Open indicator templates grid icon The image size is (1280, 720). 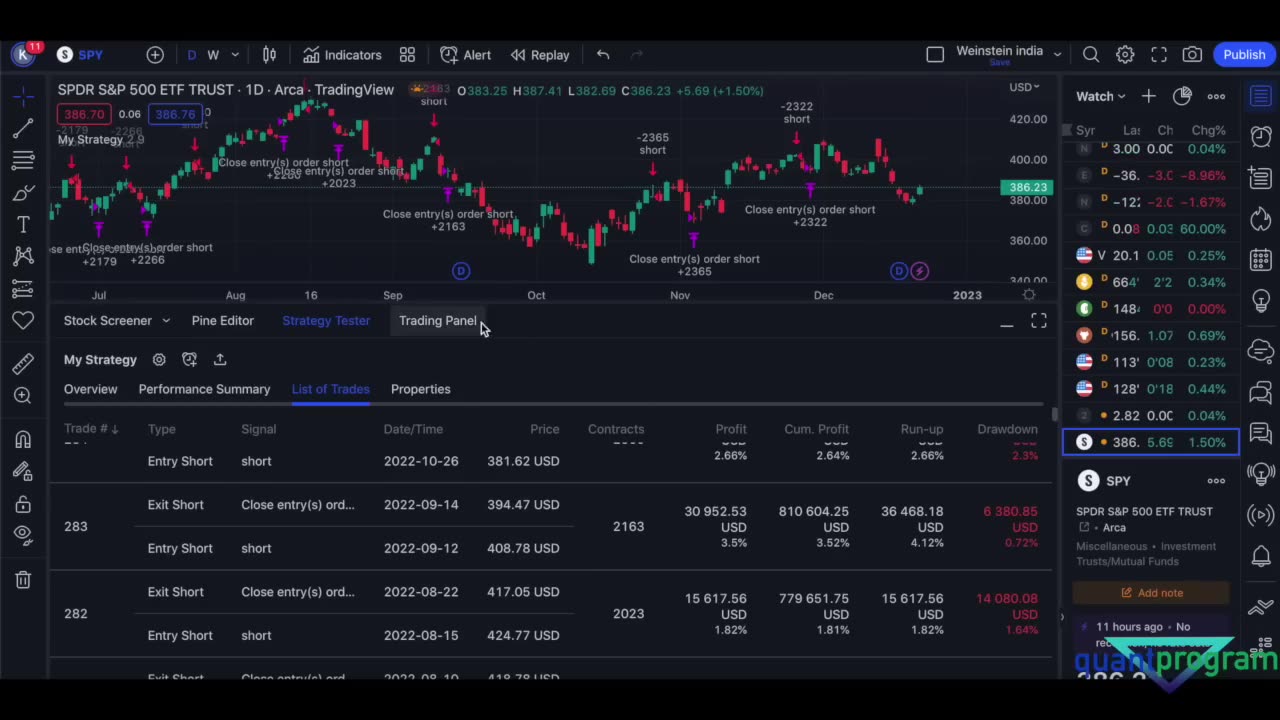[407, 55]
